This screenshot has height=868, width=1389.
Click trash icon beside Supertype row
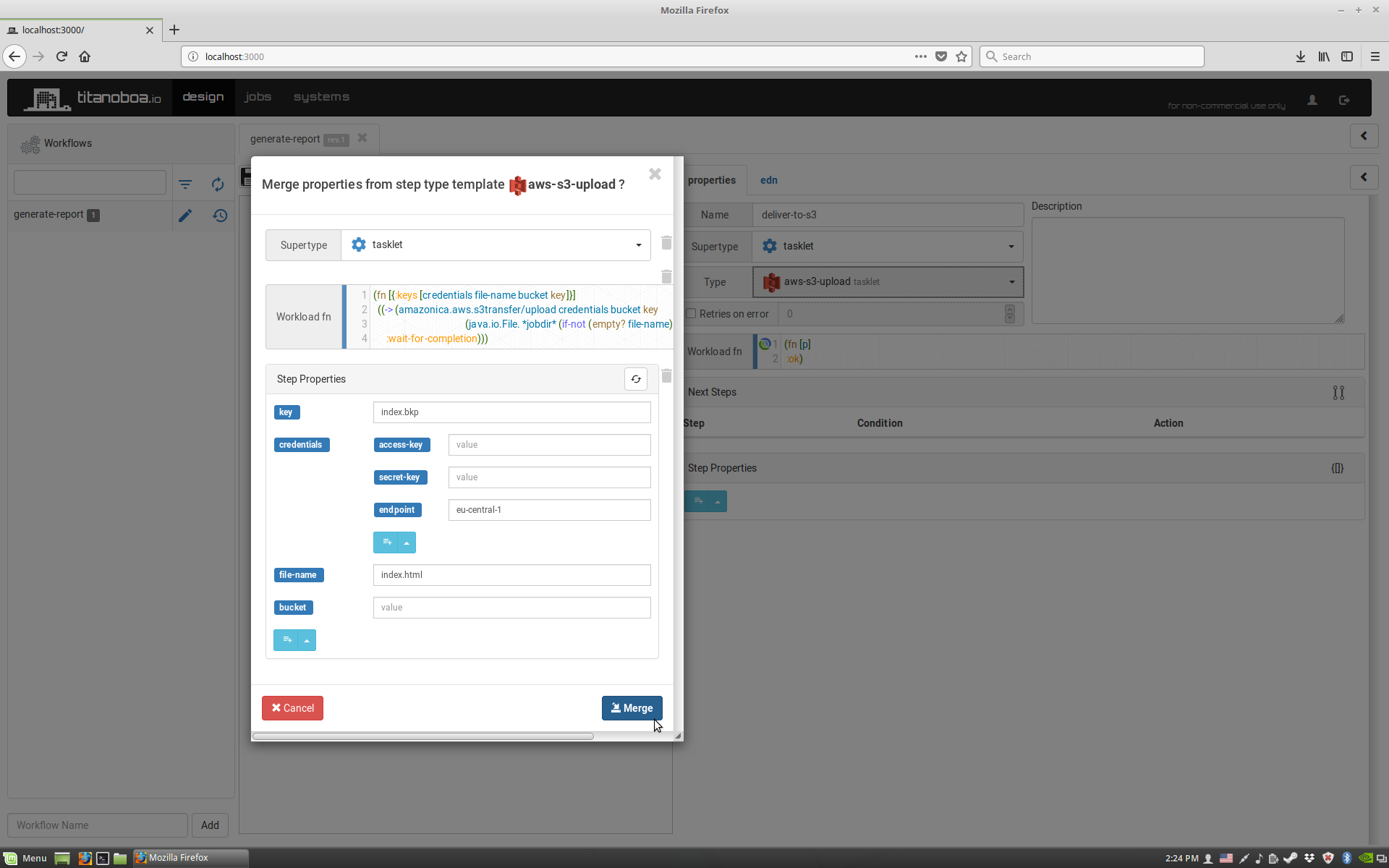pos(666,243)
